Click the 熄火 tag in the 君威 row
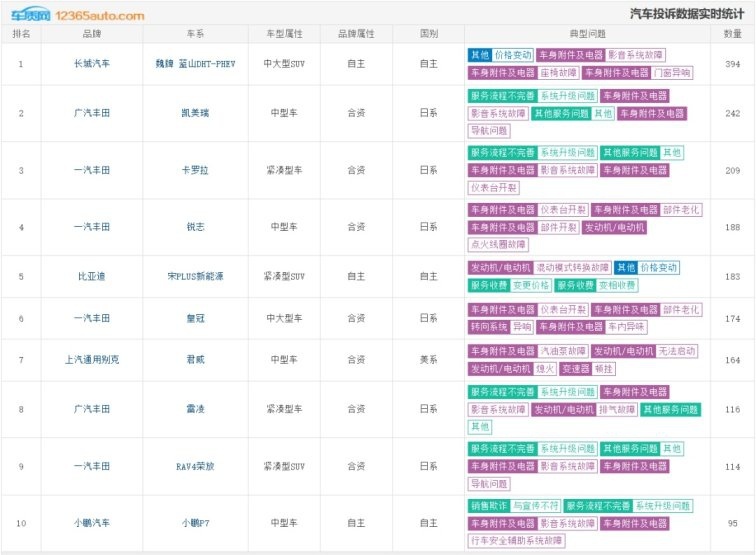 pyautogui.click(x=544, y=369)
